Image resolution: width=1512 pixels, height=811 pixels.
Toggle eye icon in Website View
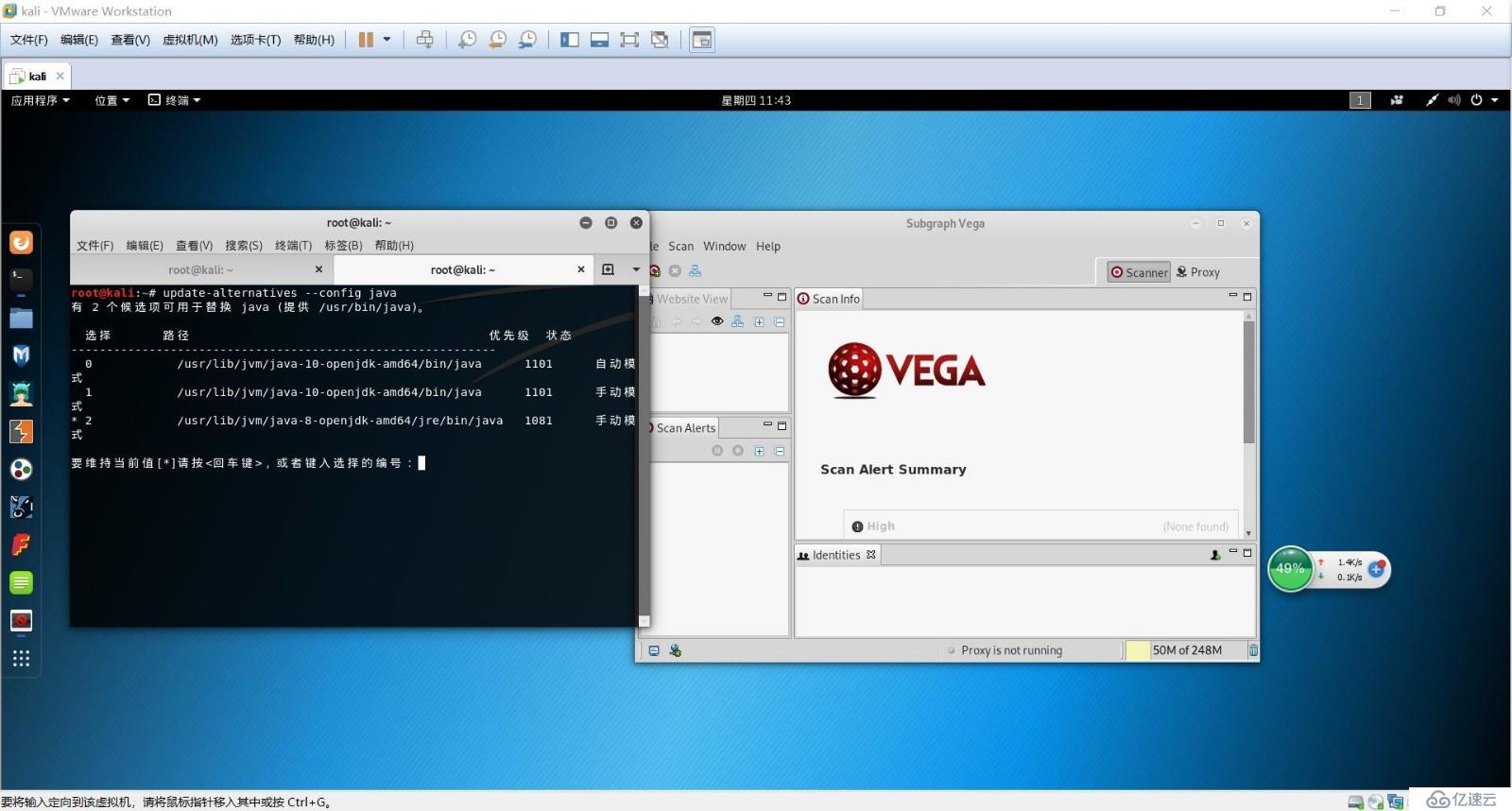(x=717, y=321)
